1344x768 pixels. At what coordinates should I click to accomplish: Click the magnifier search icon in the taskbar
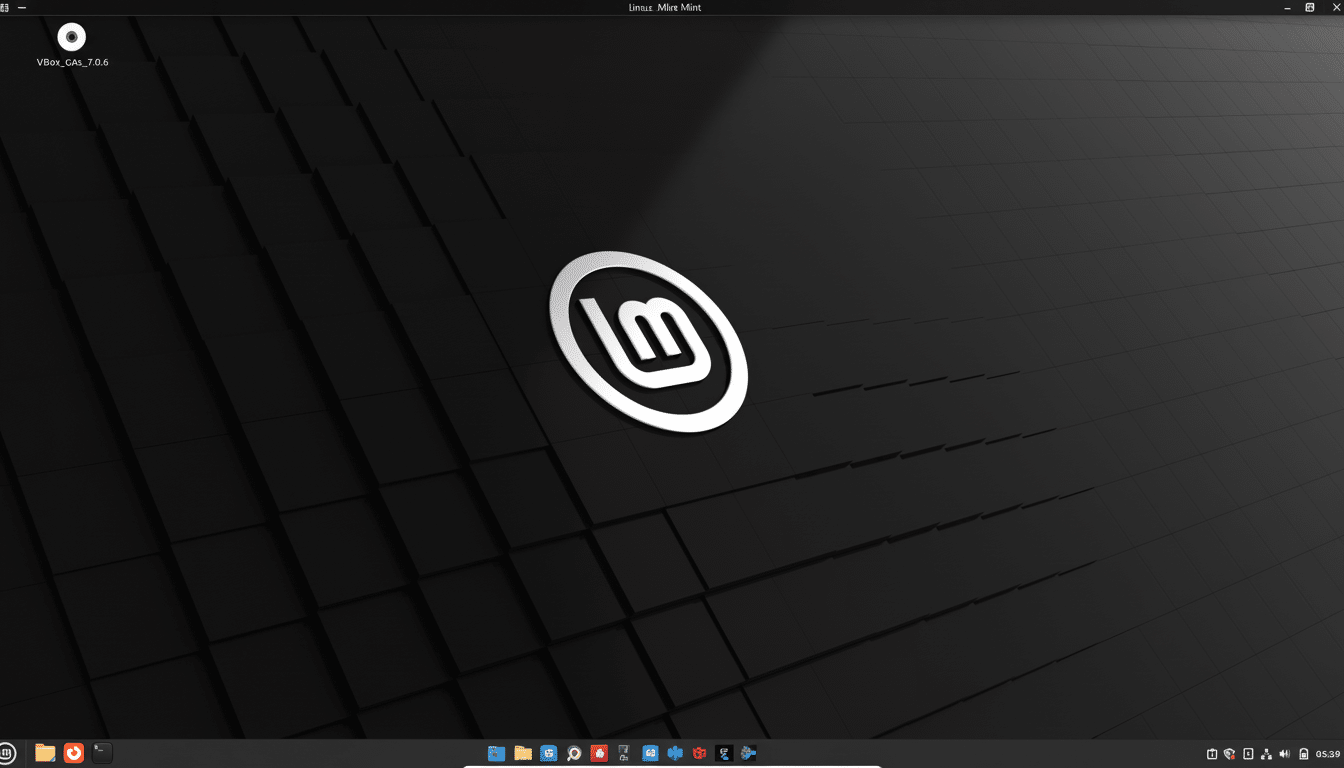tap(574, 753)
